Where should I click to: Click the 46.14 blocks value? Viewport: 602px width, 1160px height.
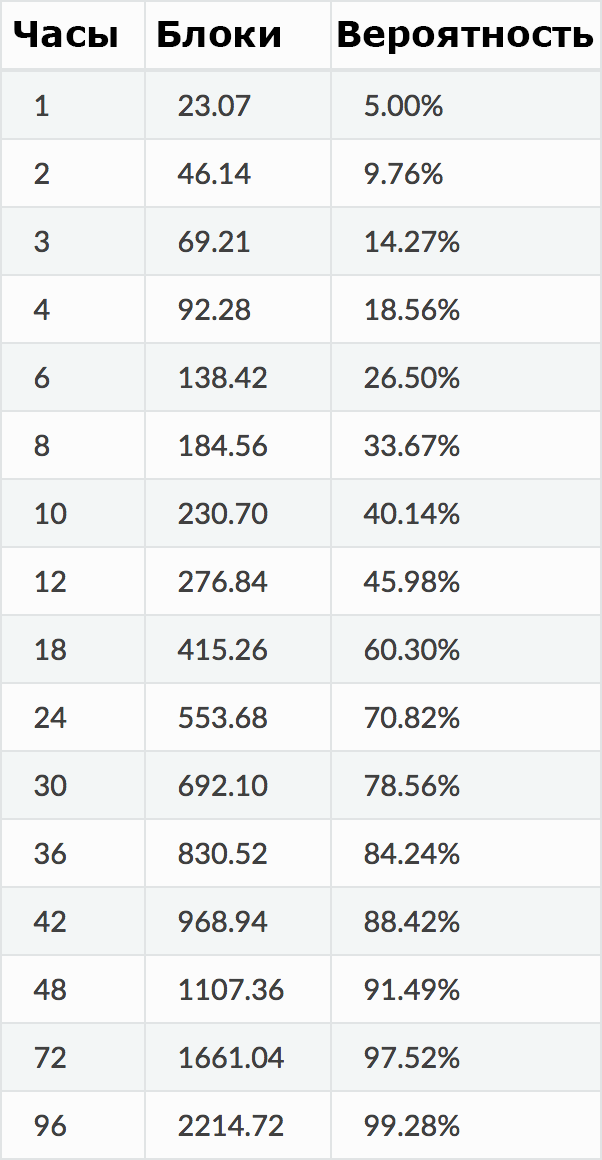[x=214, y=175]
